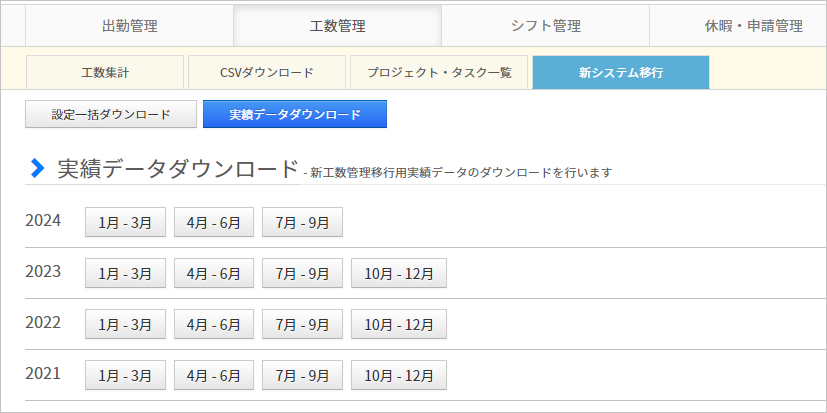Open the CSVダウンロード sub-tab
The image size is (827, 413).
click(x=267, y=72)
